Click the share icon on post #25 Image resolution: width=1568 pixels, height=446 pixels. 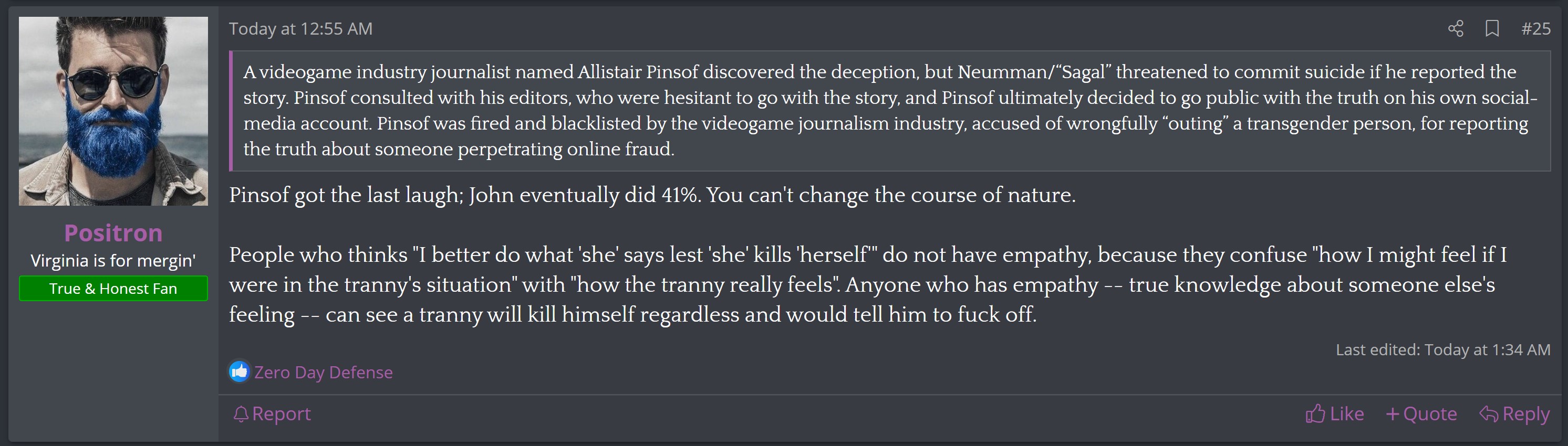(1456, 28)
